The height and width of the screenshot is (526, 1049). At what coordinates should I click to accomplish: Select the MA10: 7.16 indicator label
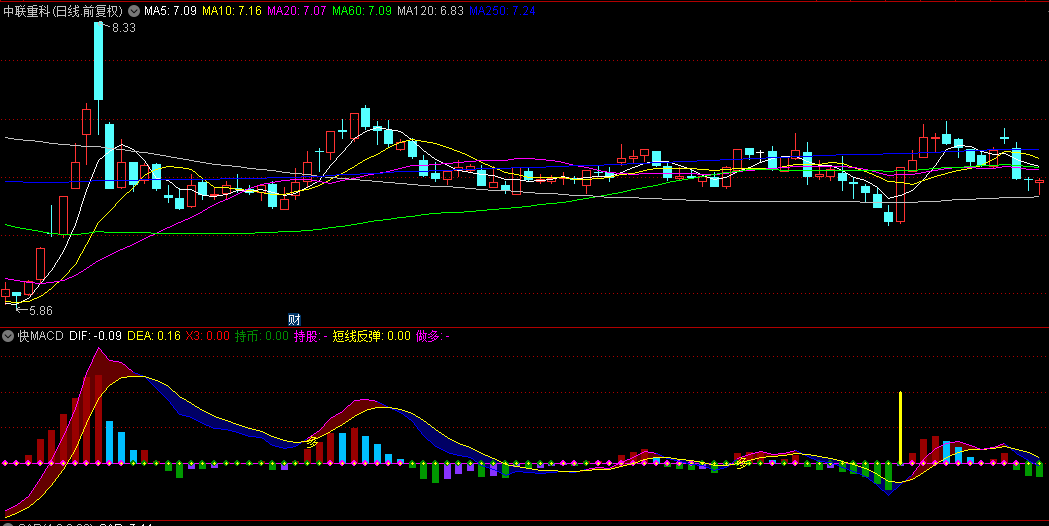pyautogui.click(x=231, y=11)
